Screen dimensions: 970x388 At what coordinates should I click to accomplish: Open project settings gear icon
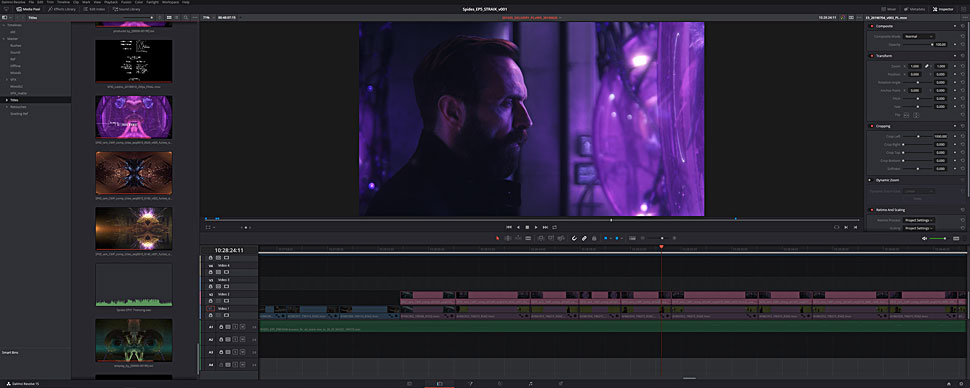(962, 384)
